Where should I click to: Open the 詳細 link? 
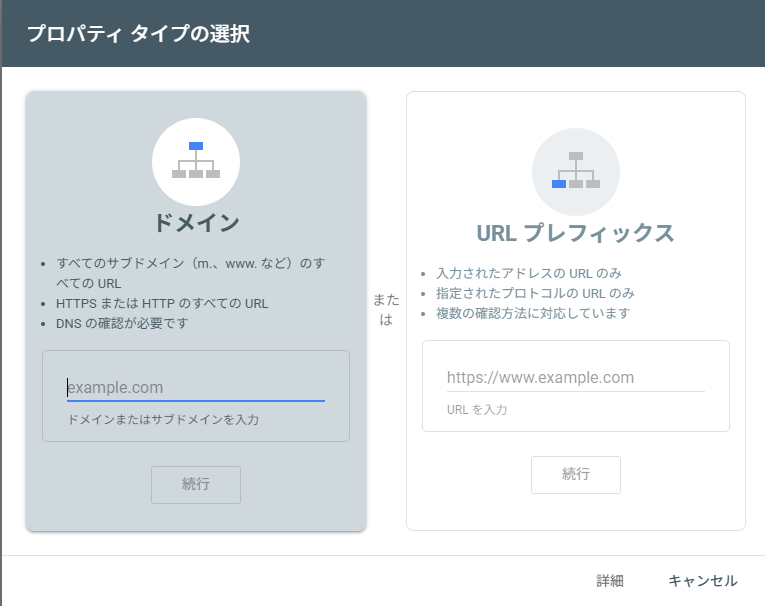[x=610, y=581]
